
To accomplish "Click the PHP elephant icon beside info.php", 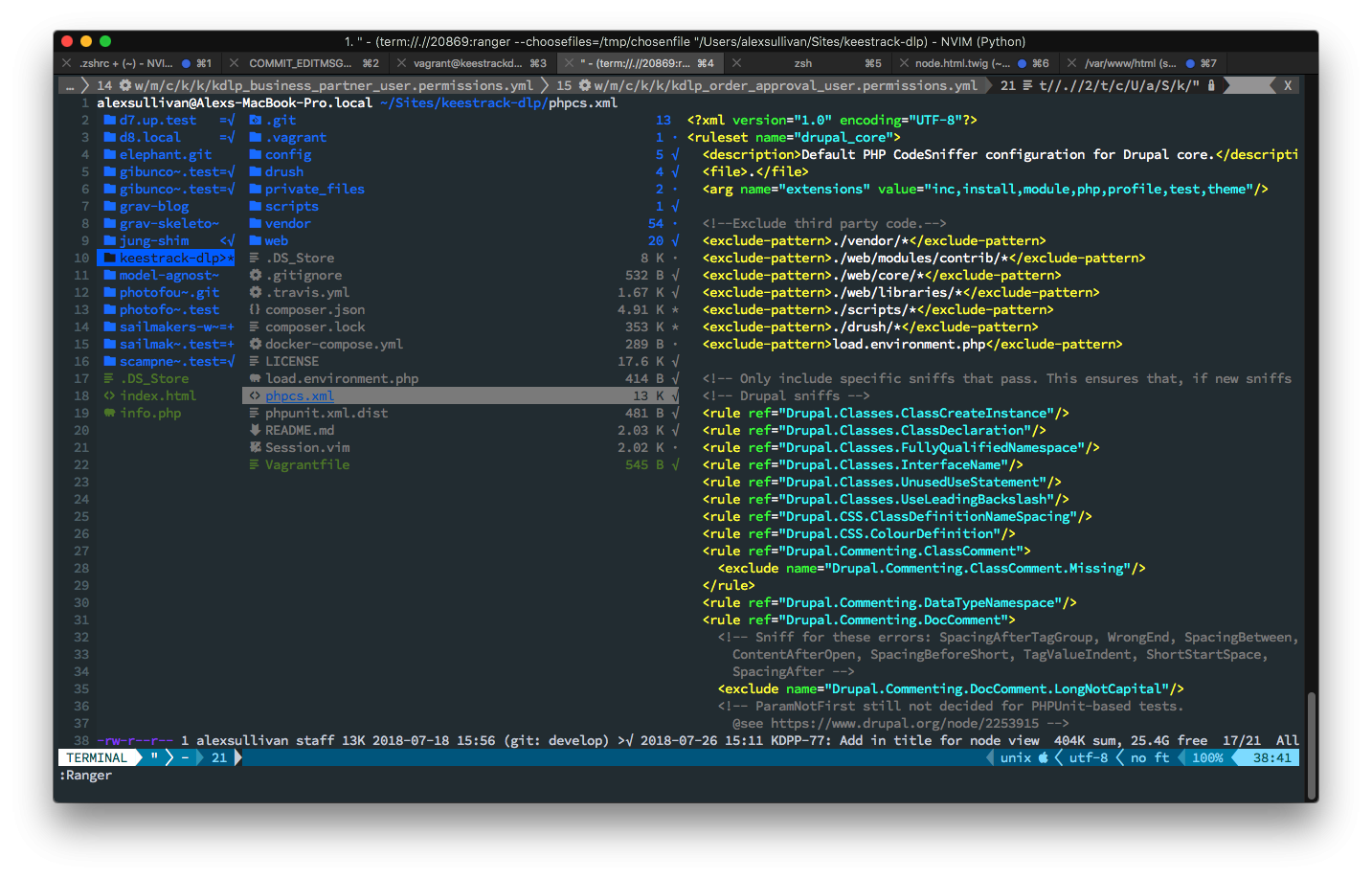I will tap(110, 413).
